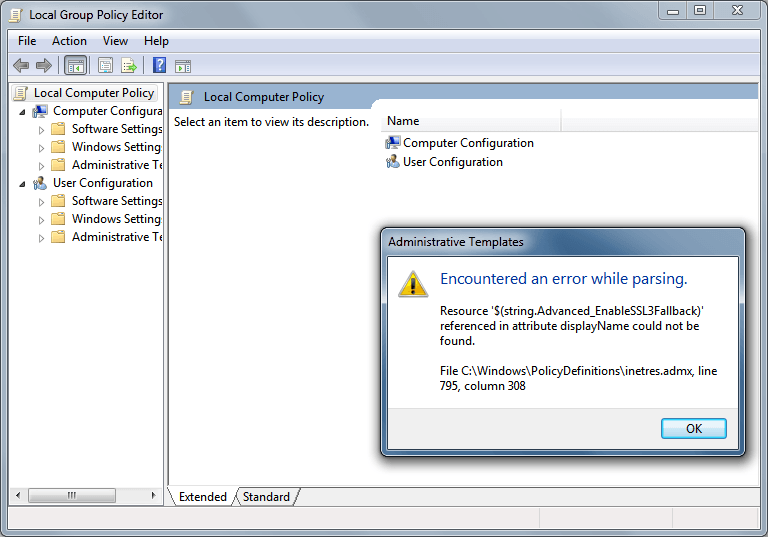Select Computer Configuration in the tree pane
The height and width of the screenshot is (537, 768).
coord(107,111)
